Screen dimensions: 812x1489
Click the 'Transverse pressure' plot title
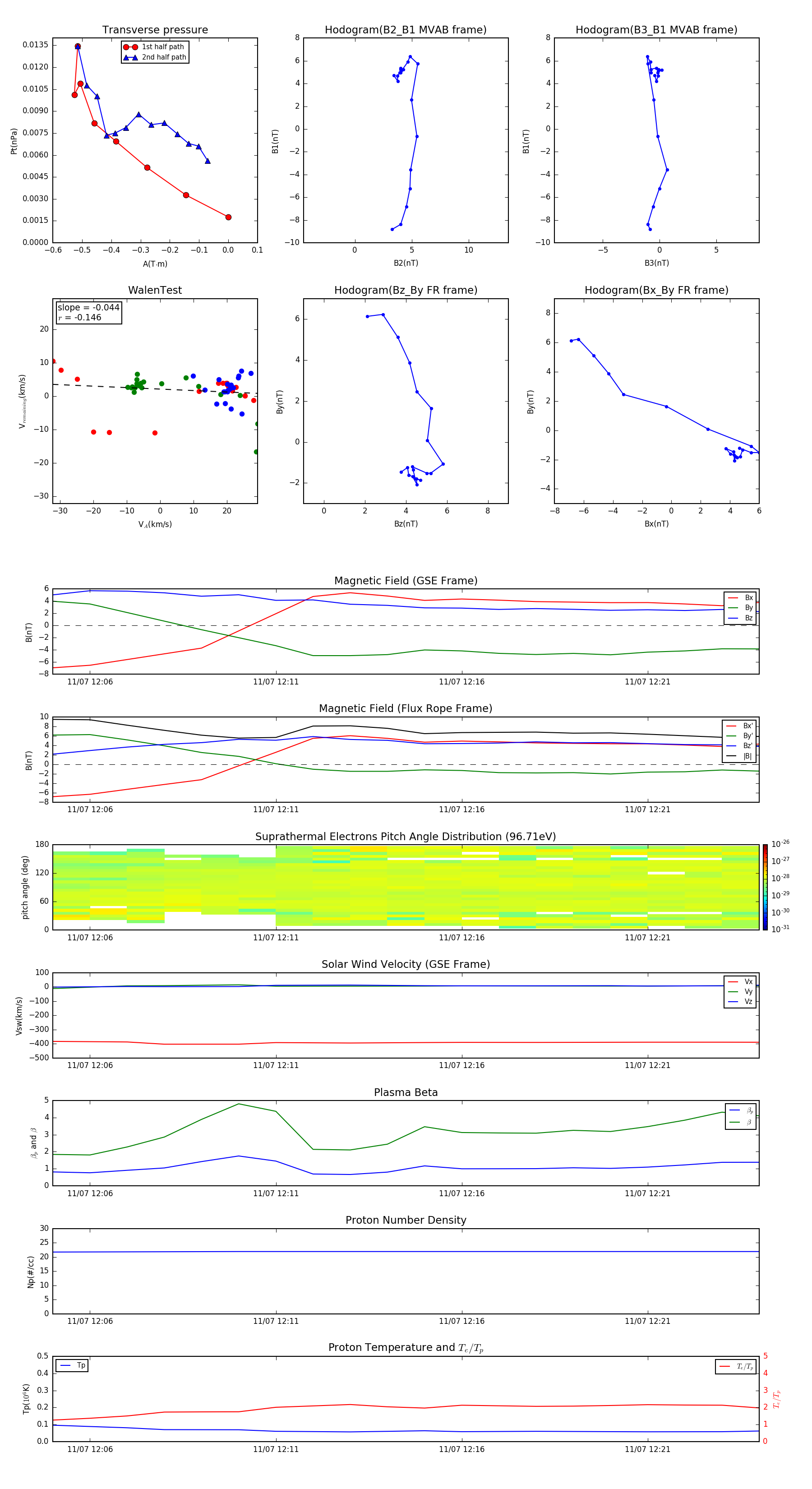pyautogui.click(x=155, y=30)
